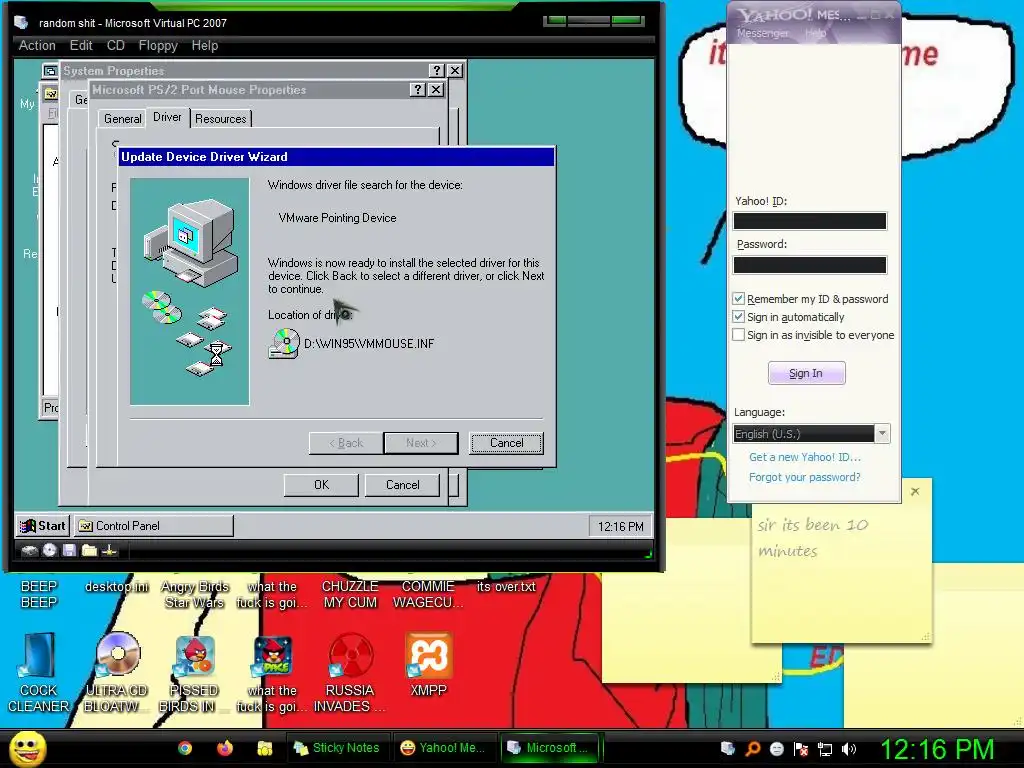Click the magnifier search tray icon
This screenshot has width=1024, height=768.
(752, 748)
